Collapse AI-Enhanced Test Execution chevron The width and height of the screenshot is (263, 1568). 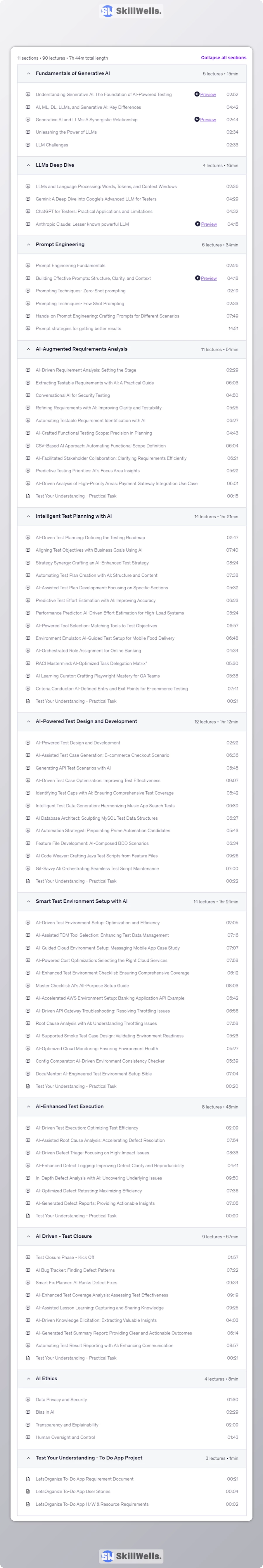[x=28, y=1107]
